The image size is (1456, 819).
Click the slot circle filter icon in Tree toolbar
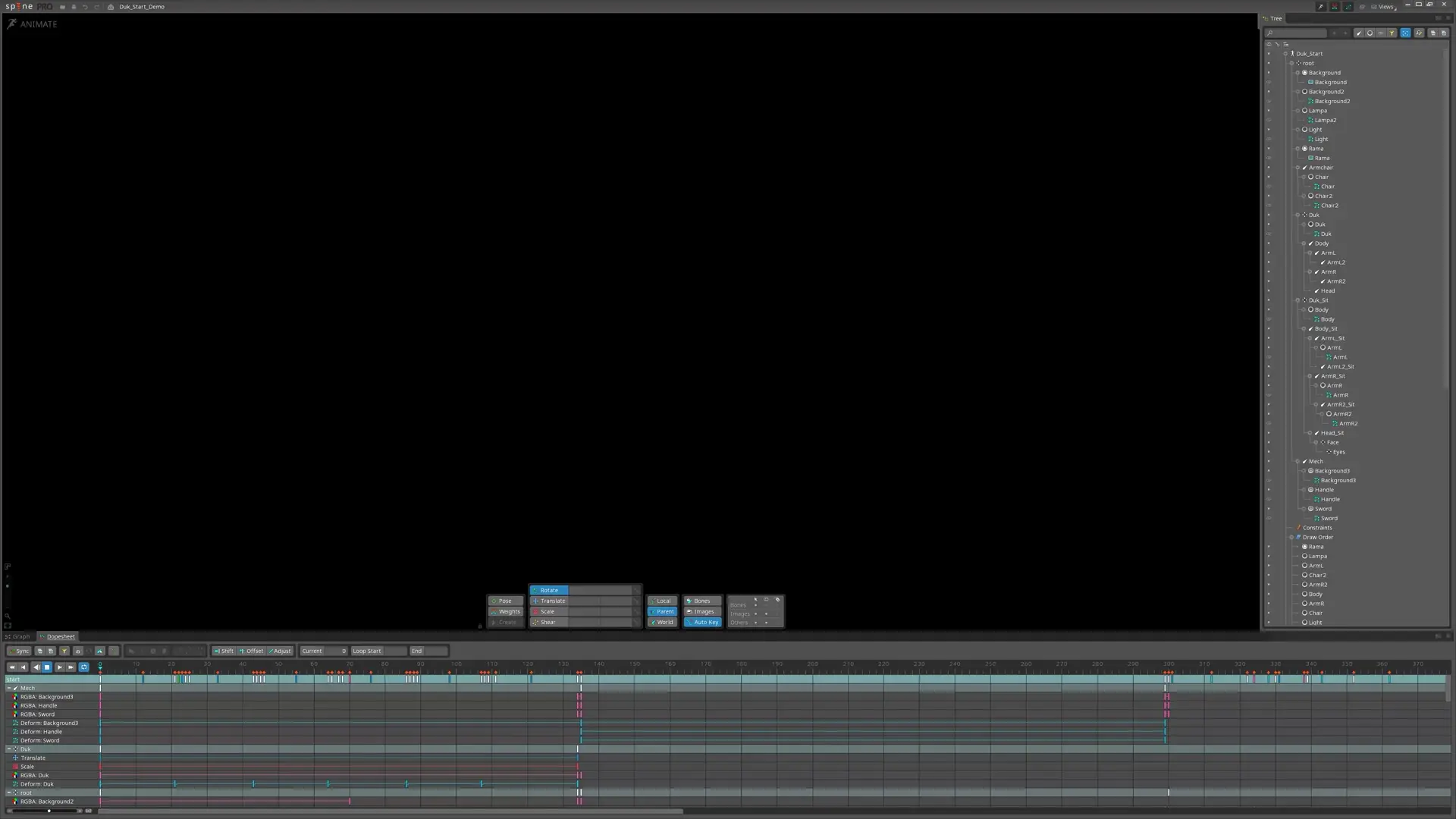tap(1370, 33)
